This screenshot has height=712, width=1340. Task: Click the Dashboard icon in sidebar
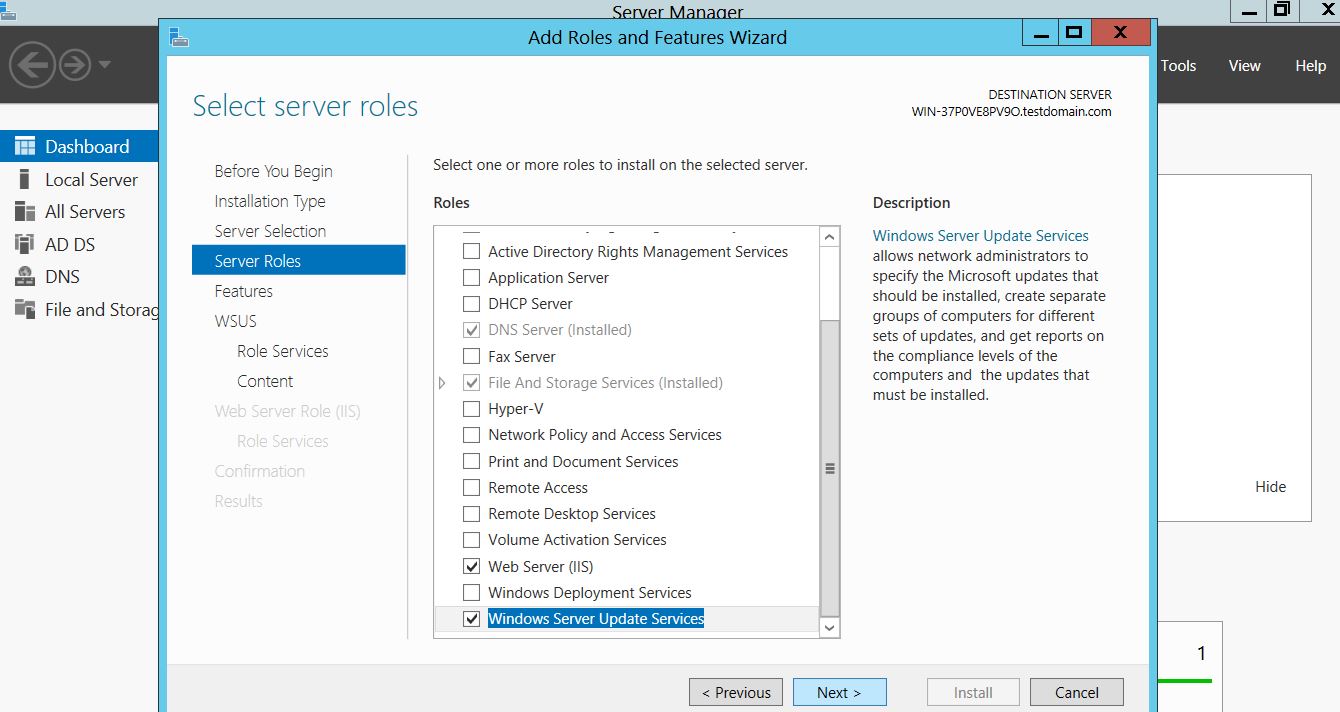point(25,146)
